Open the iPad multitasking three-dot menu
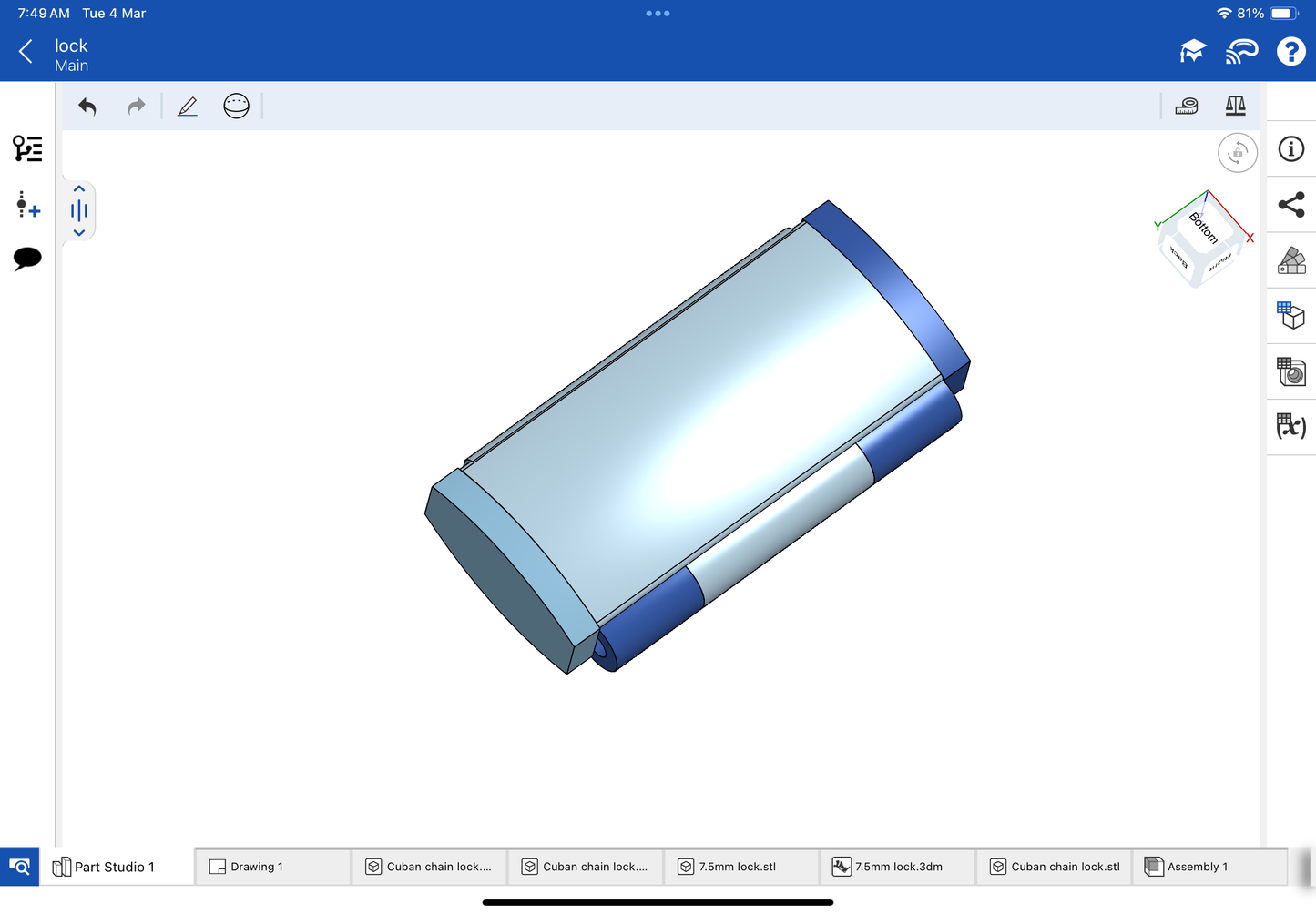Image resolution: width=1316 pixels, height=914 pixels. (658, 14)
